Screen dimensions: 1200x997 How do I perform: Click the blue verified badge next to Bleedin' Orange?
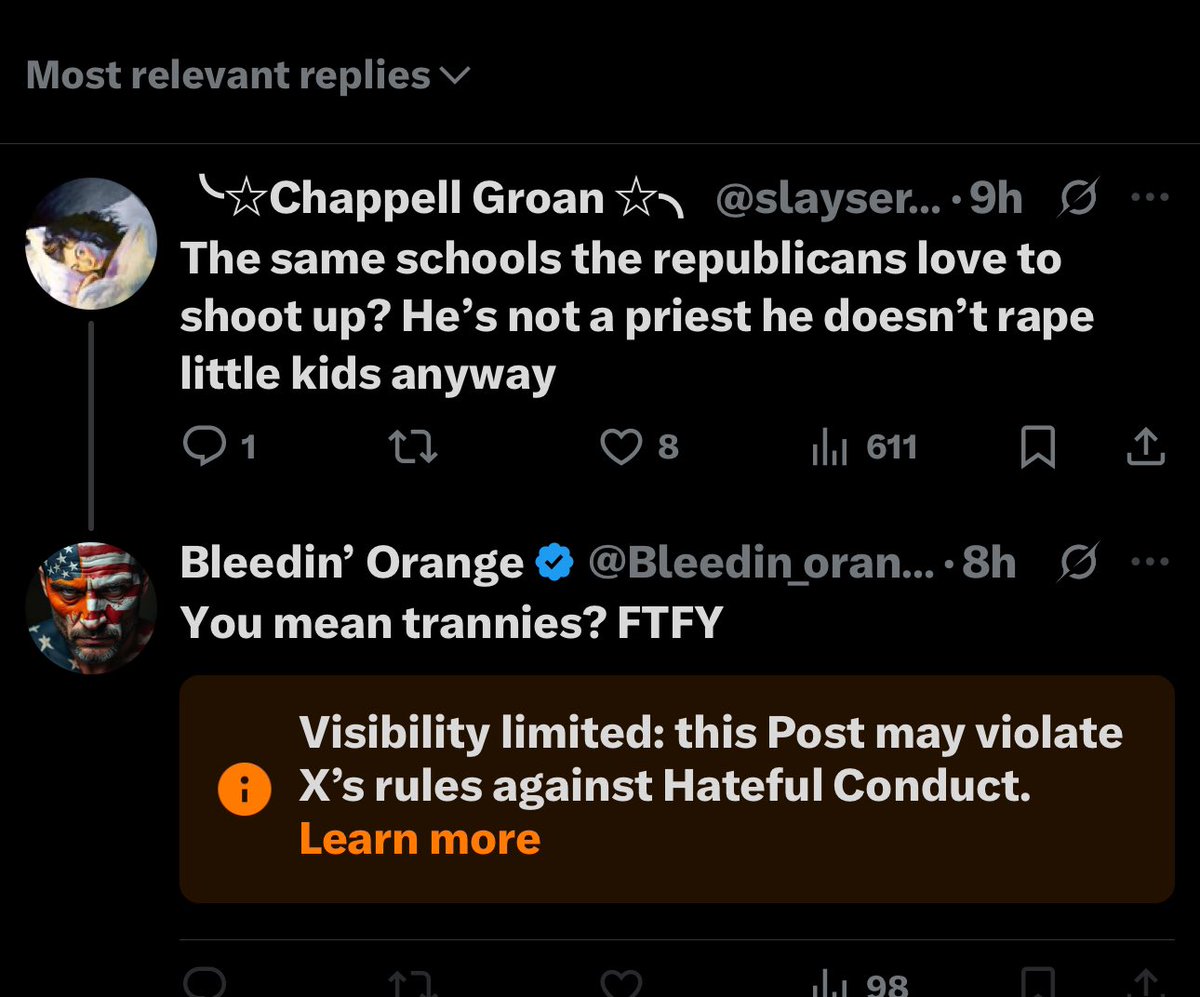tap(554, 564)
